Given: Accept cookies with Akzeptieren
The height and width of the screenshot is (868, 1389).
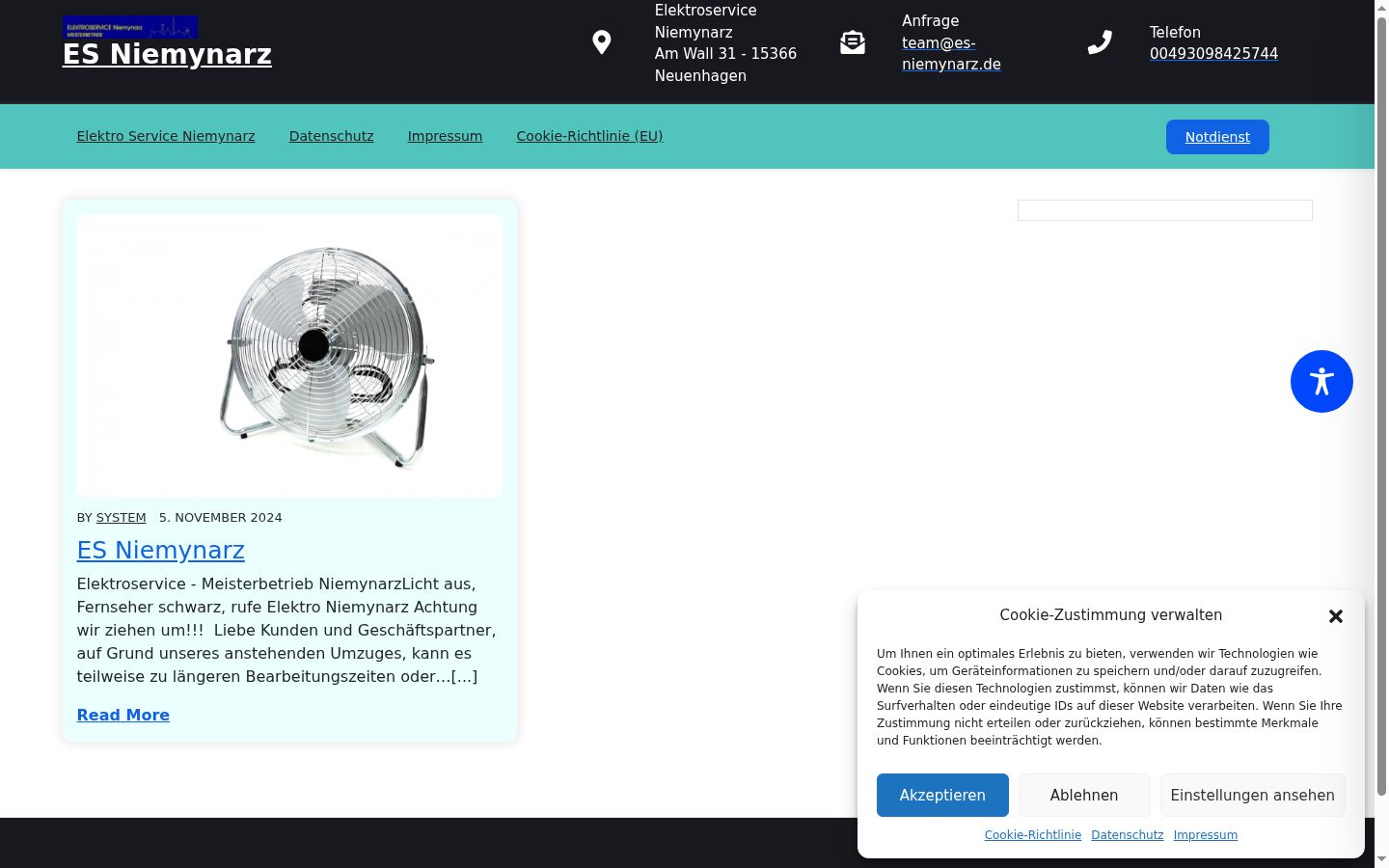Looking at the screenshot, I should point(942,796).
